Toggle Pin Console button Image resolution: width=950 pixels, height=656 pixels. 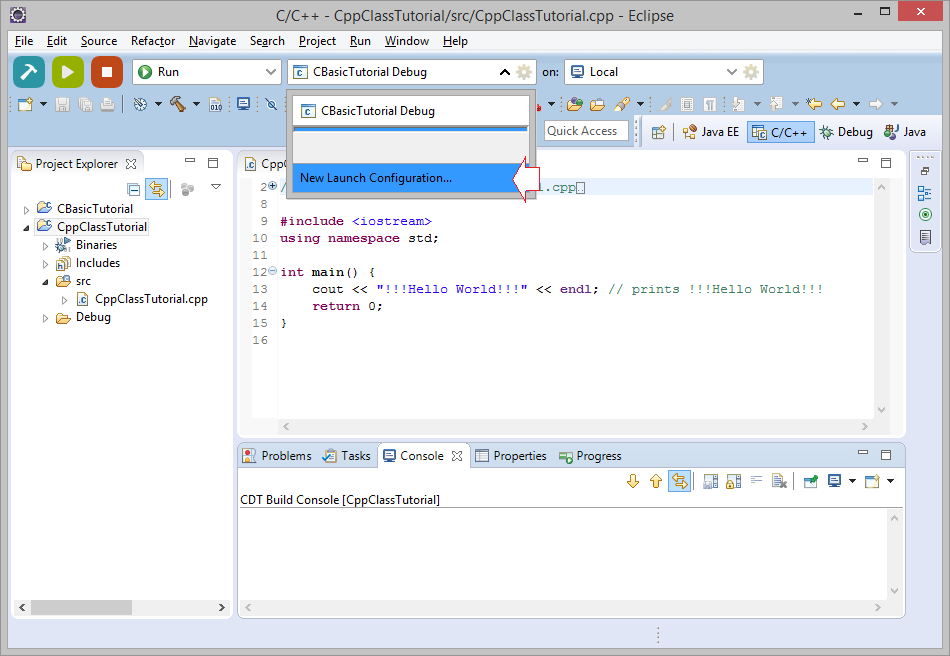click(811, 482)
